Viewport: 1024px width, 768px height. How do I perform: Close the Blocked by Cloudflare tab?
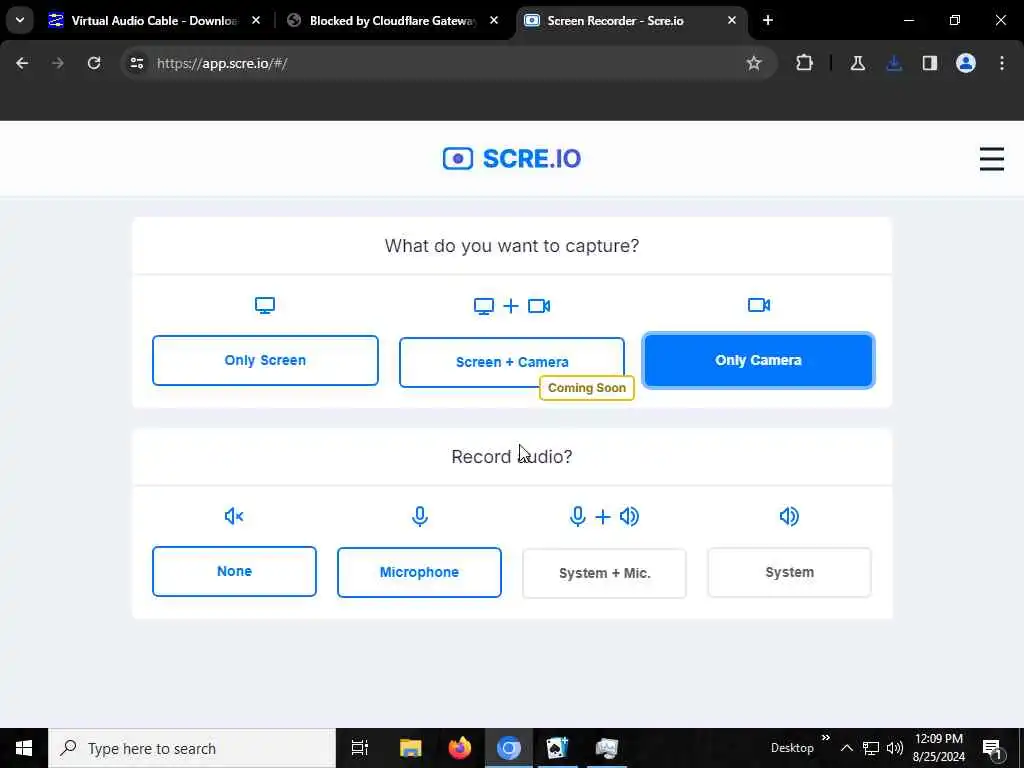(x=494, y=21)
